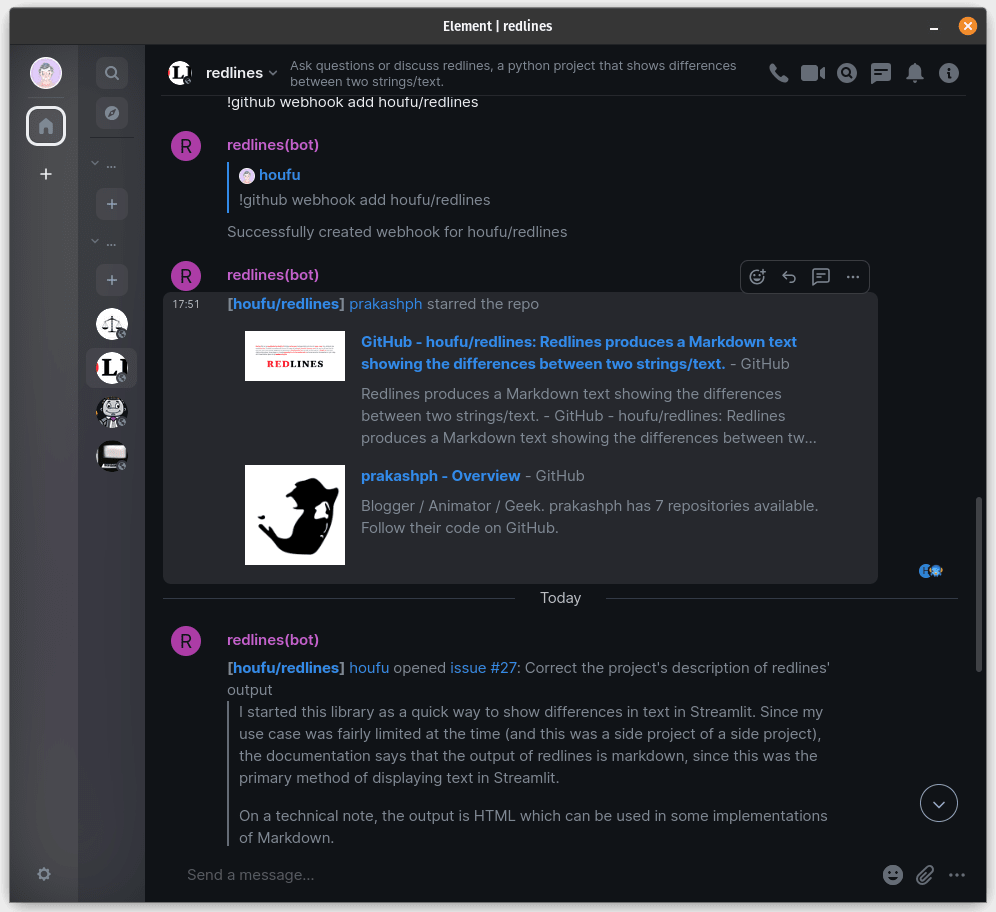The width and height of the screenshot is (996, 912).
Task: Click houfu link in issue message
Action: 369,668
